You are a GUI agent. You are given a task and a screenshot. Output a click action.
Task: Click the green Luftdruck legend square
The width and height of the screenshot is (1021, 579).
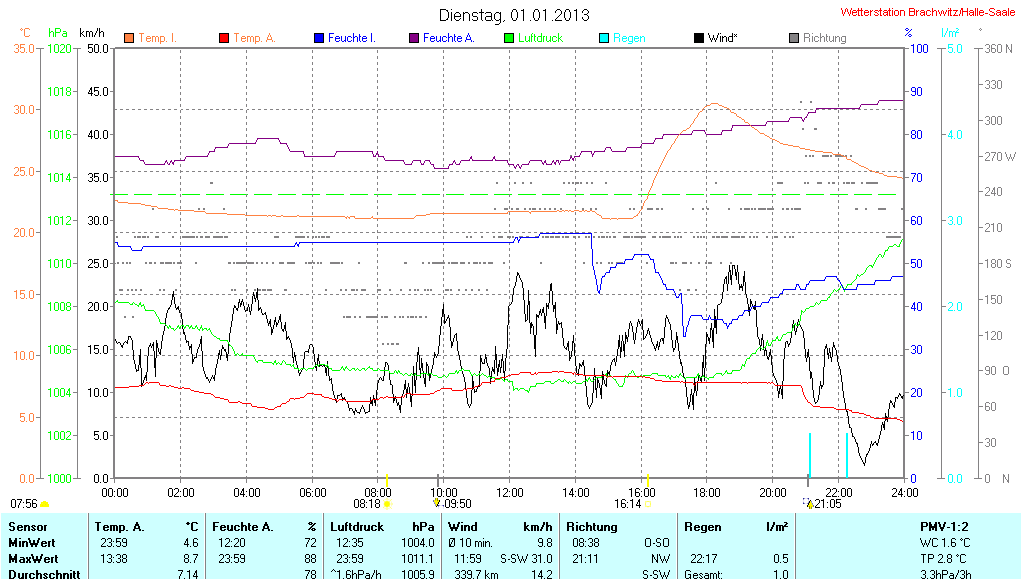[509, 38]
